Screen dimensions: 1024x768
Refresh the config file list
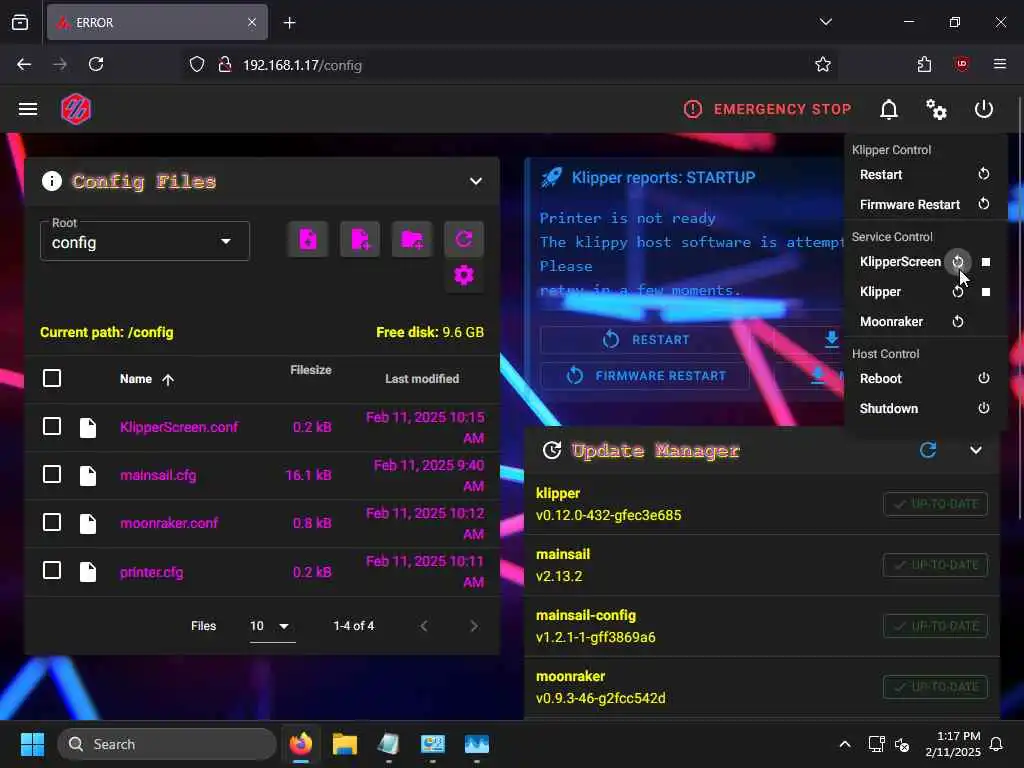pyautogui.click(x=464, y=239)
